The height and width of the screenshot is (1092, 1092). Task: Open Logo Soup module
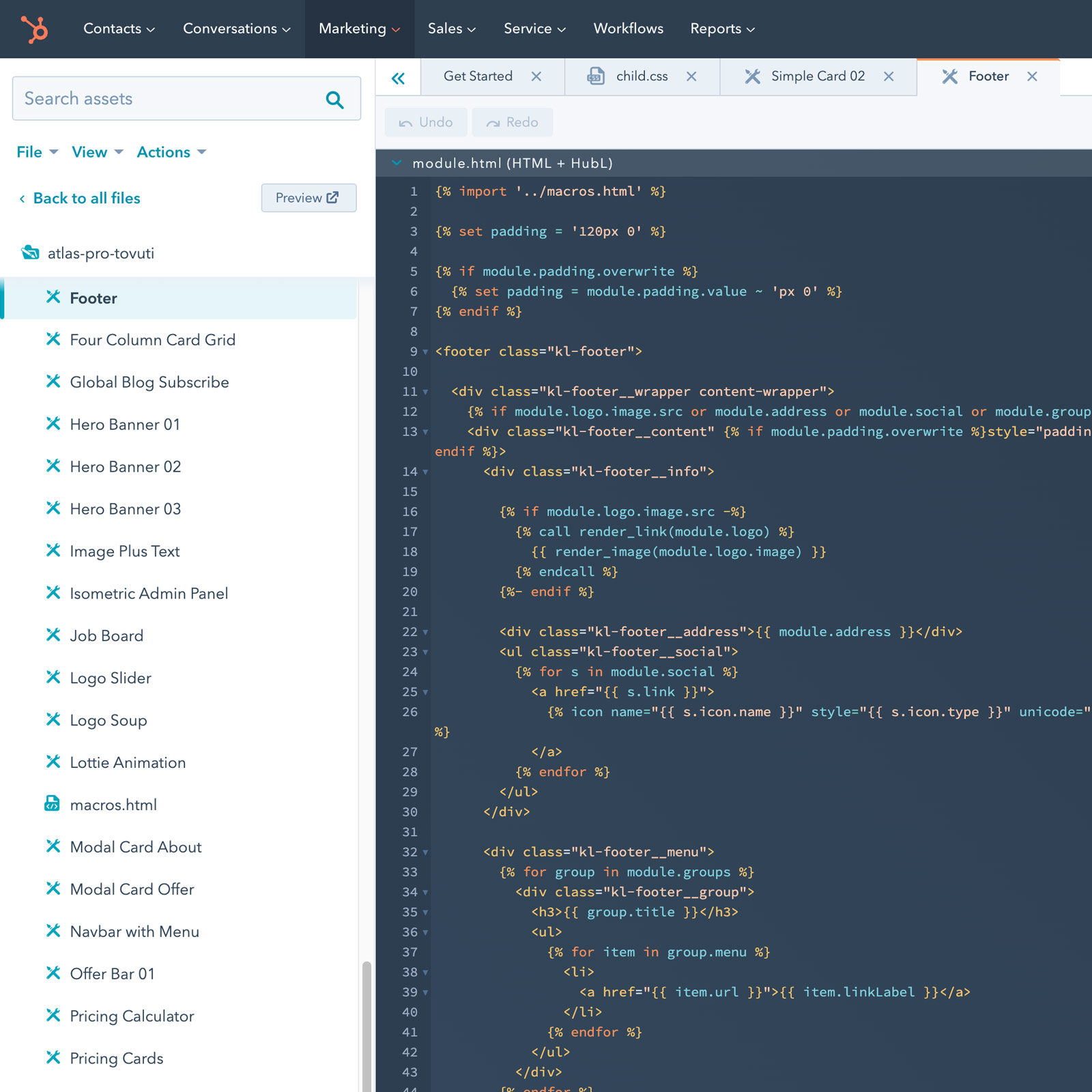pyautogui.click(x=109, y=721)
